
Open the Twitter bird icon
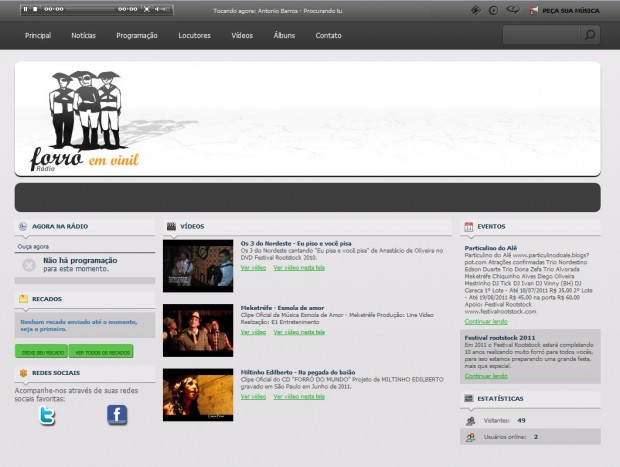click(x=47, y=415)
